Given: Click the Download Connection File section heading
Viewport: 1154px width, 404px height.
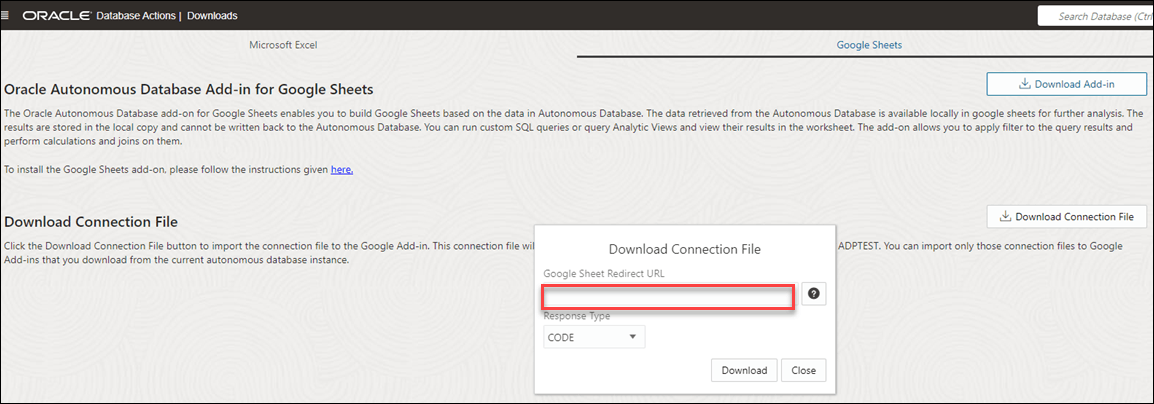Looking at the screenshot, I should (x=91, y=221).
